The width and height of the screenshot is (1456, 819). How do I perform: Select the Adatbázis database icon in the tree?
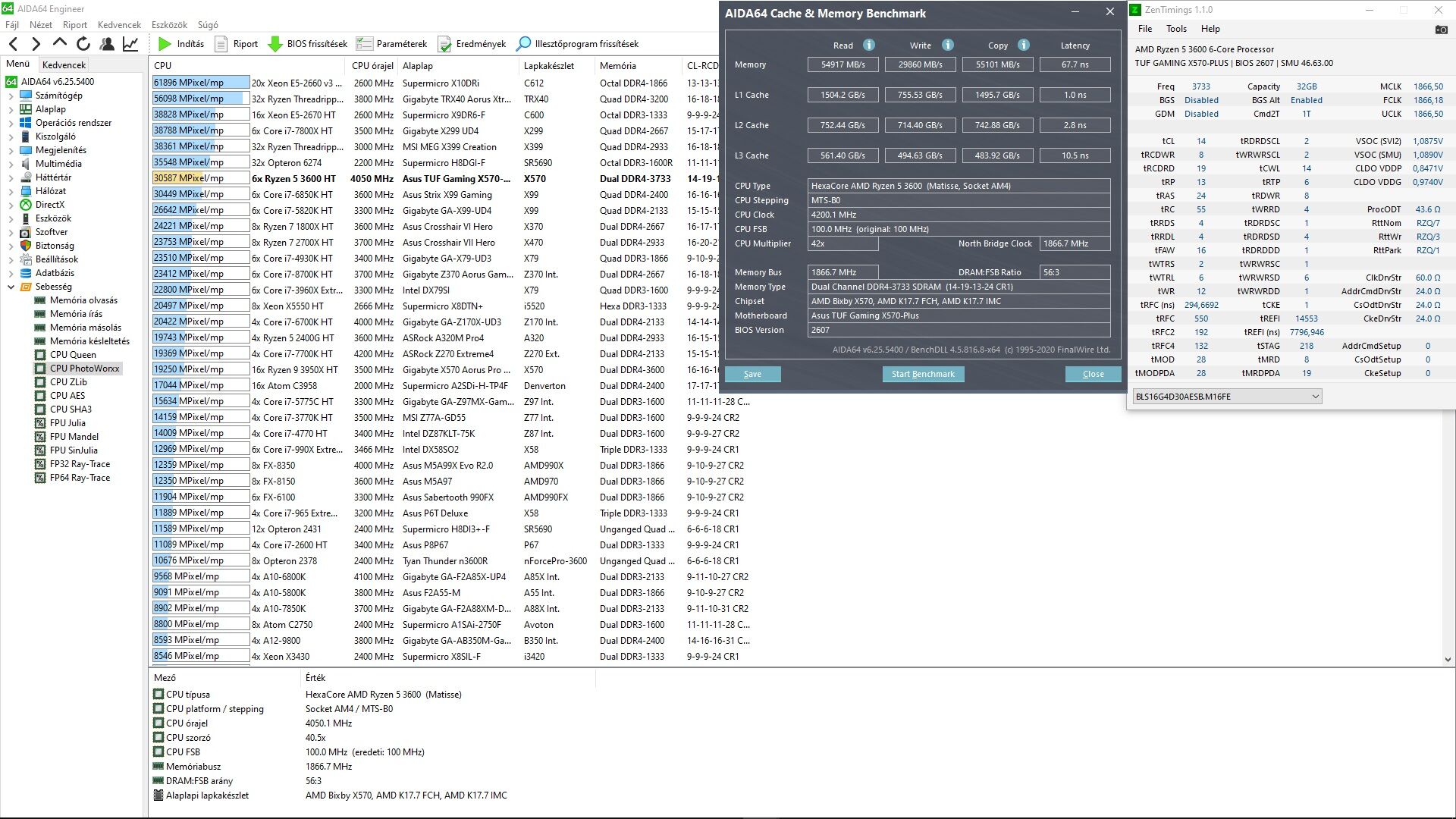click(x=26, y=273)
